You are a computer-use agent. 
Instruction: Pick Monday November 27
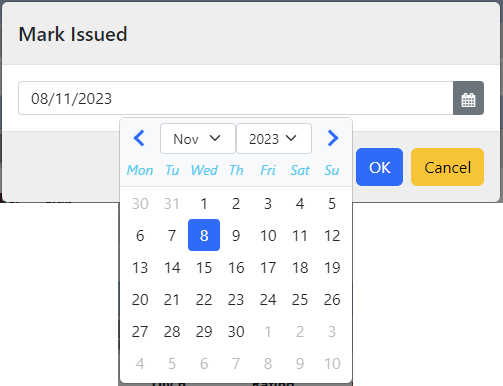pos(140,331)
